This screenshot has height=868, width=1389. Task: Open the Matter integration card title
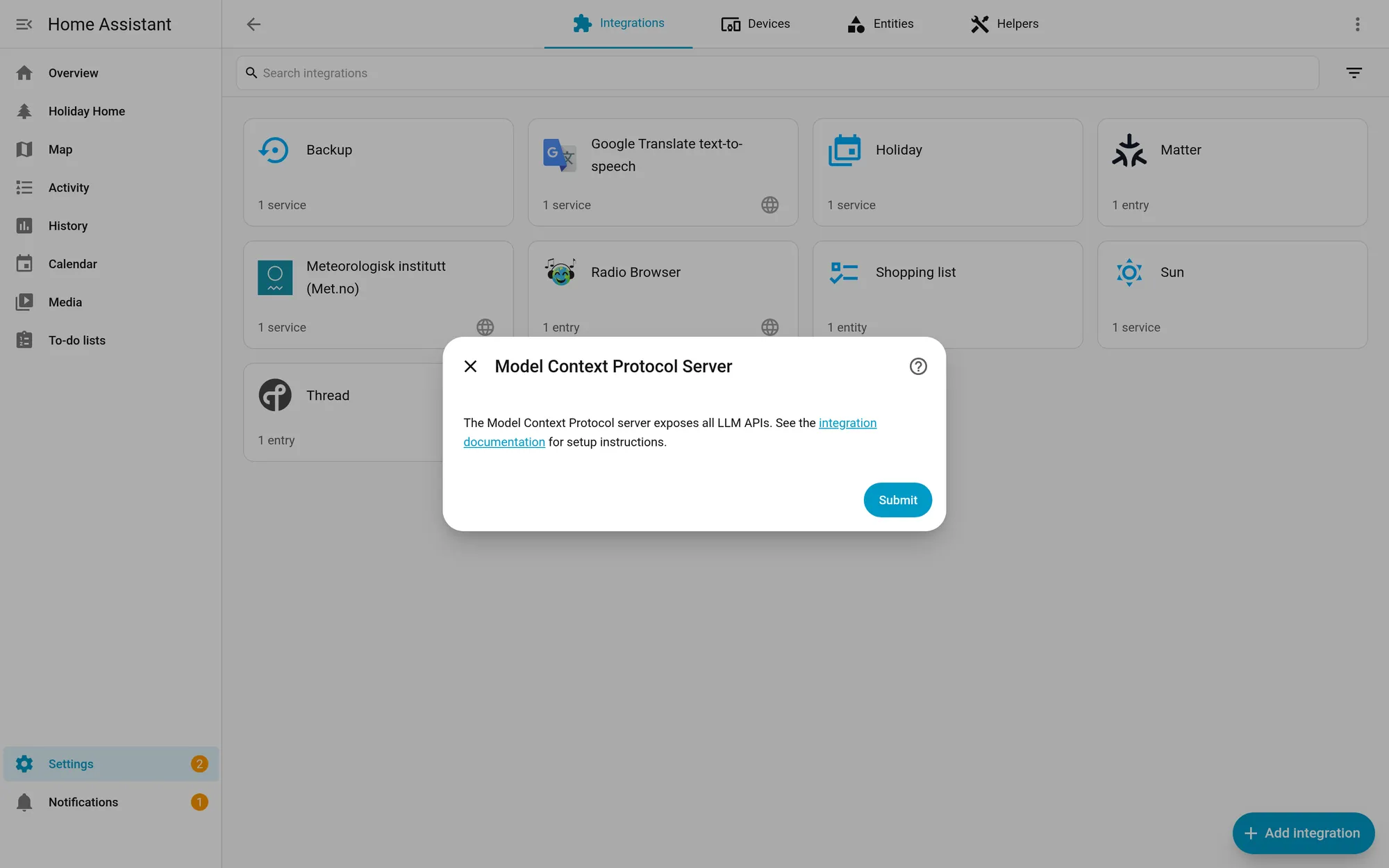click(x=1181, y=150)
